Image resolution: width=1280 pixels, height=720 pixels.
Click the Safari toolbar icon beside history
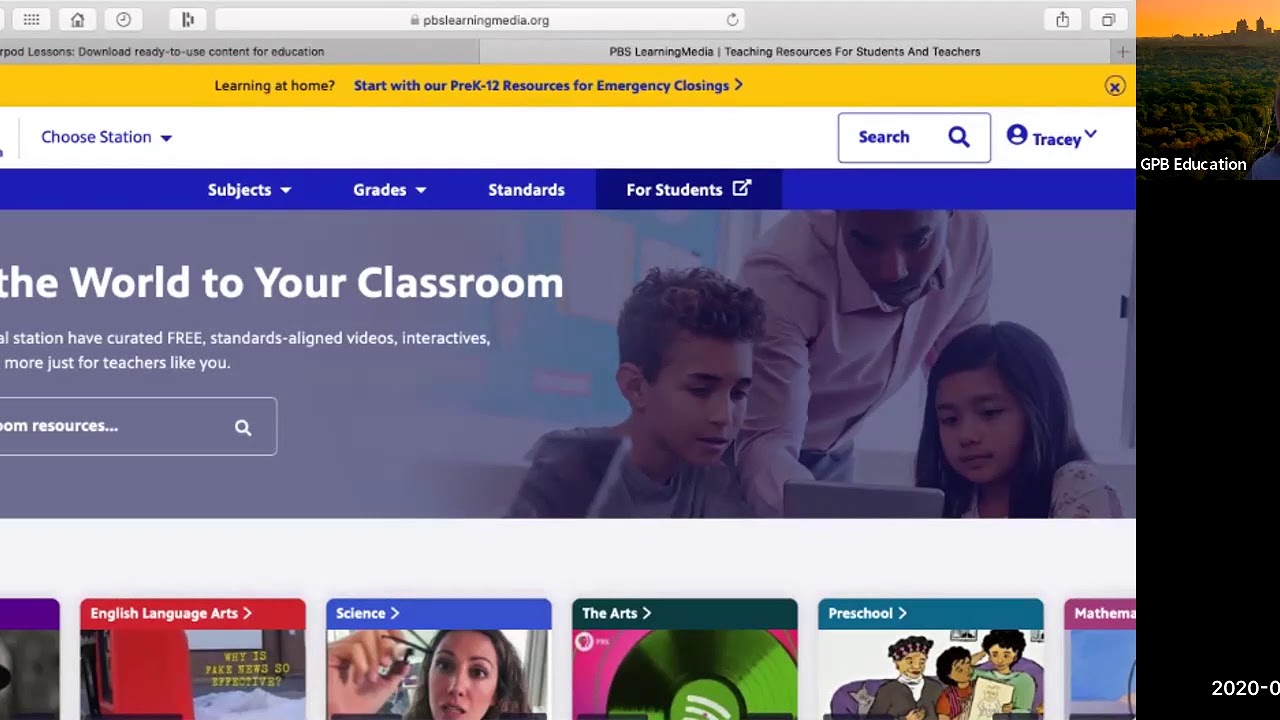pos(187,20)
